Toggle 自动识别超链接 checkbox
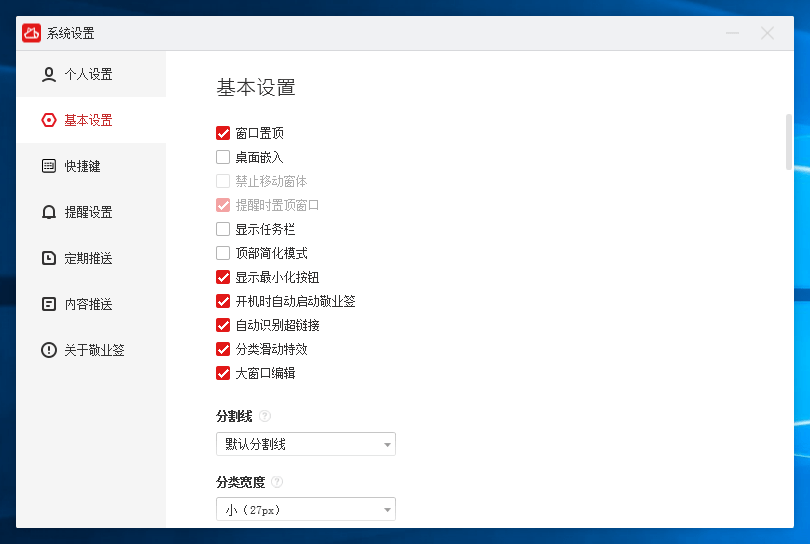 [223, 325]
